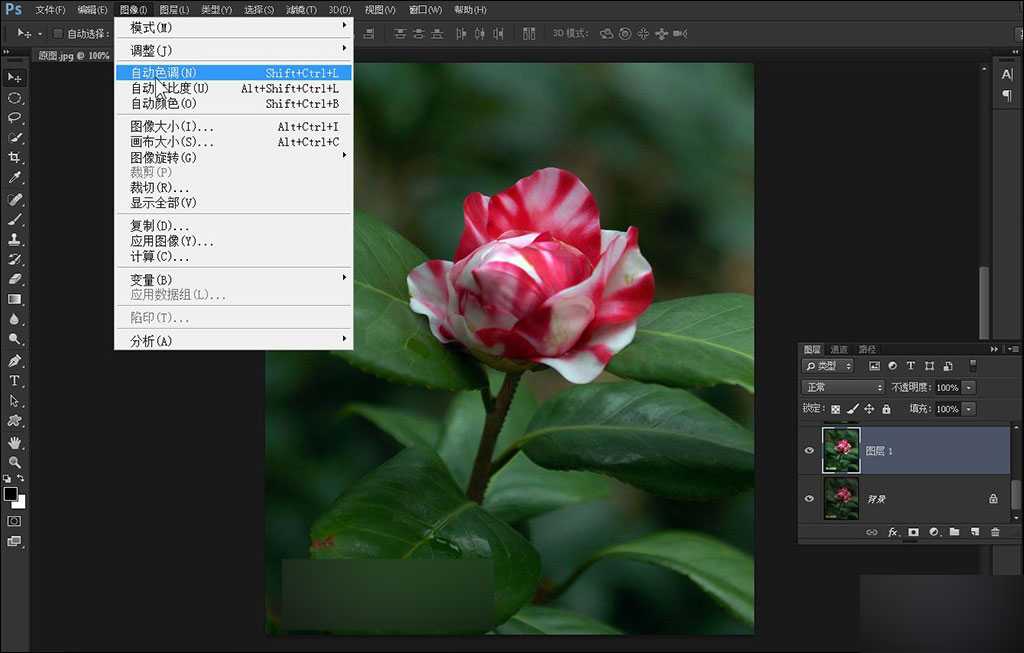Hide 图层 1 with its eye icon
The height and width of the screenshot is (653, 1024).
pyautogui.click(x=809, y=451)
